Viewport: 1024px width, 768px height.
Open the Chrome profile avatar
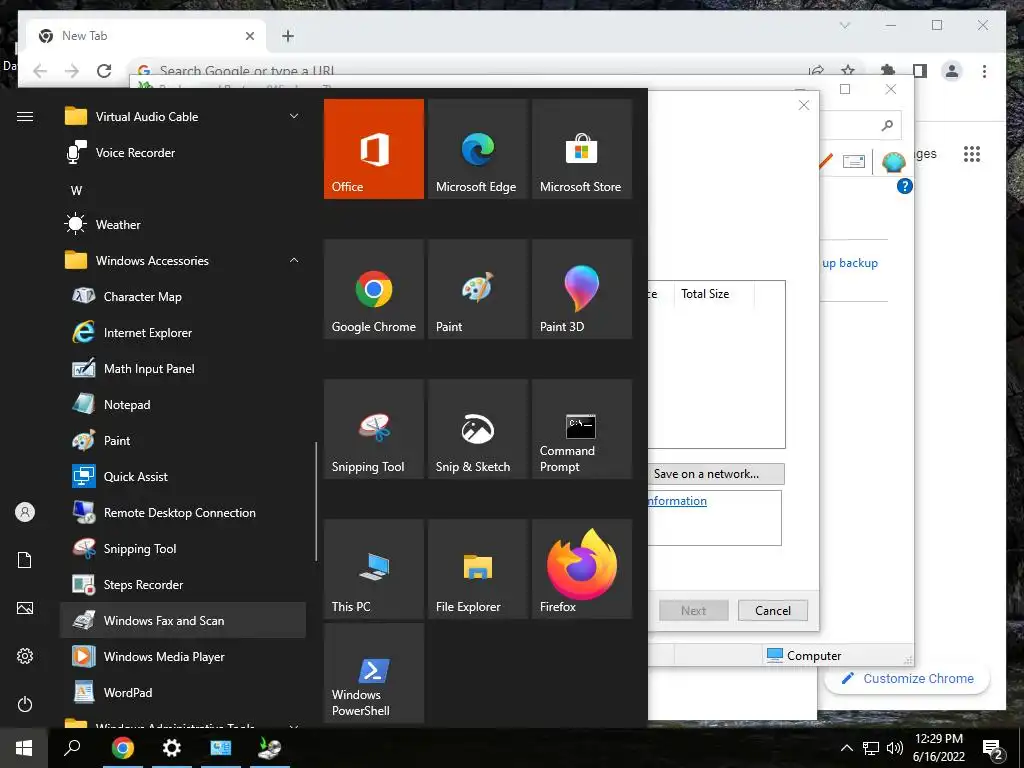(x=952, y=71)
